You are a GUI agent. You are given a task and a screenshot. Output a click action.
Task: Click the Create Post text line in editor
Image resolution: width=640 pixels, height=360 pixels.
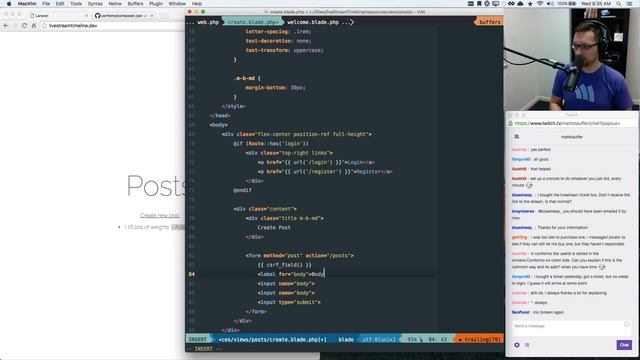click(x=274, y=227)
